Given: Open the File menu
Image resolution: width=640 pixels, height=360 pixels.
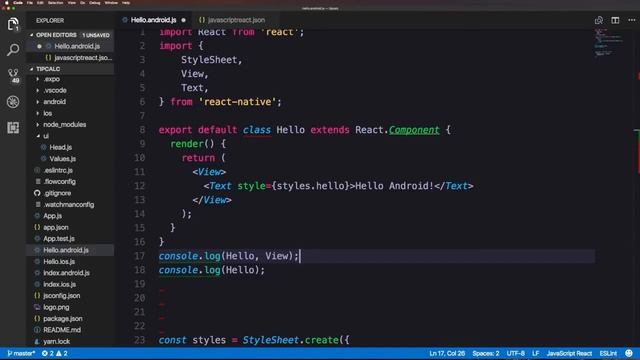Looking at the screenshot, I should 30,3.
